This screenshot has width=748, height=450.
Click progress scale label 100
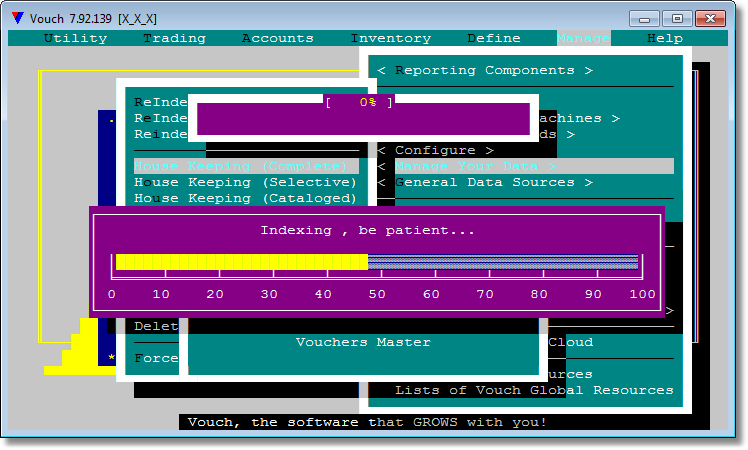click(643, 294)
